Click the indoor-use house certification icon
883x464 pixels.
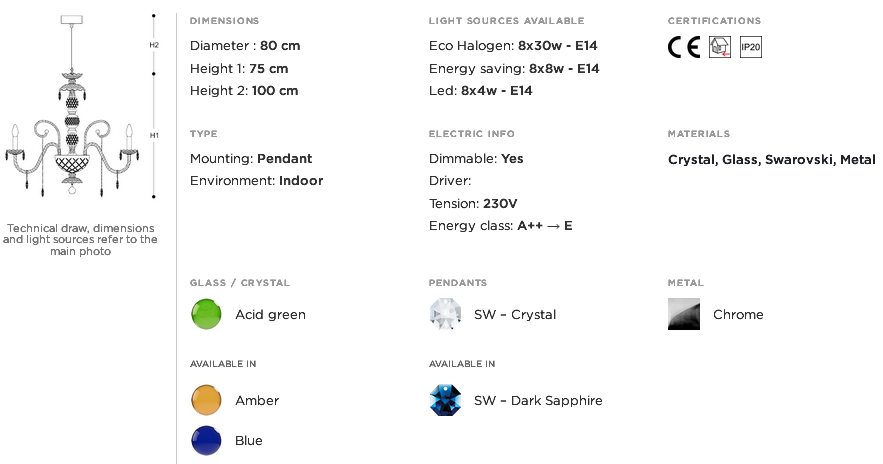[x=719, y=47]
